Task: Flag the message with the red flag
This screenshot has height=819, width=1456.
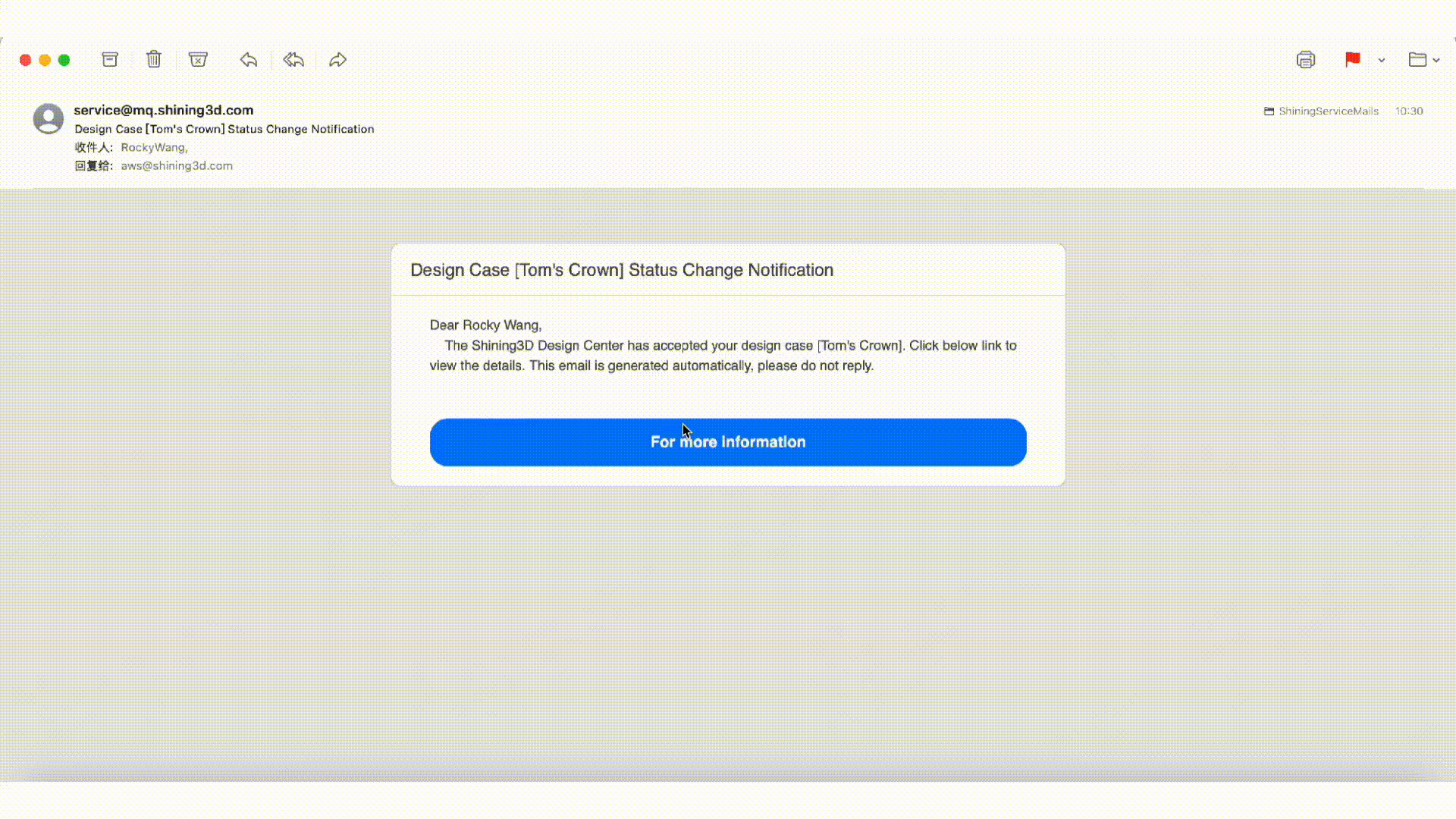Action: (x=1352, y=59)
